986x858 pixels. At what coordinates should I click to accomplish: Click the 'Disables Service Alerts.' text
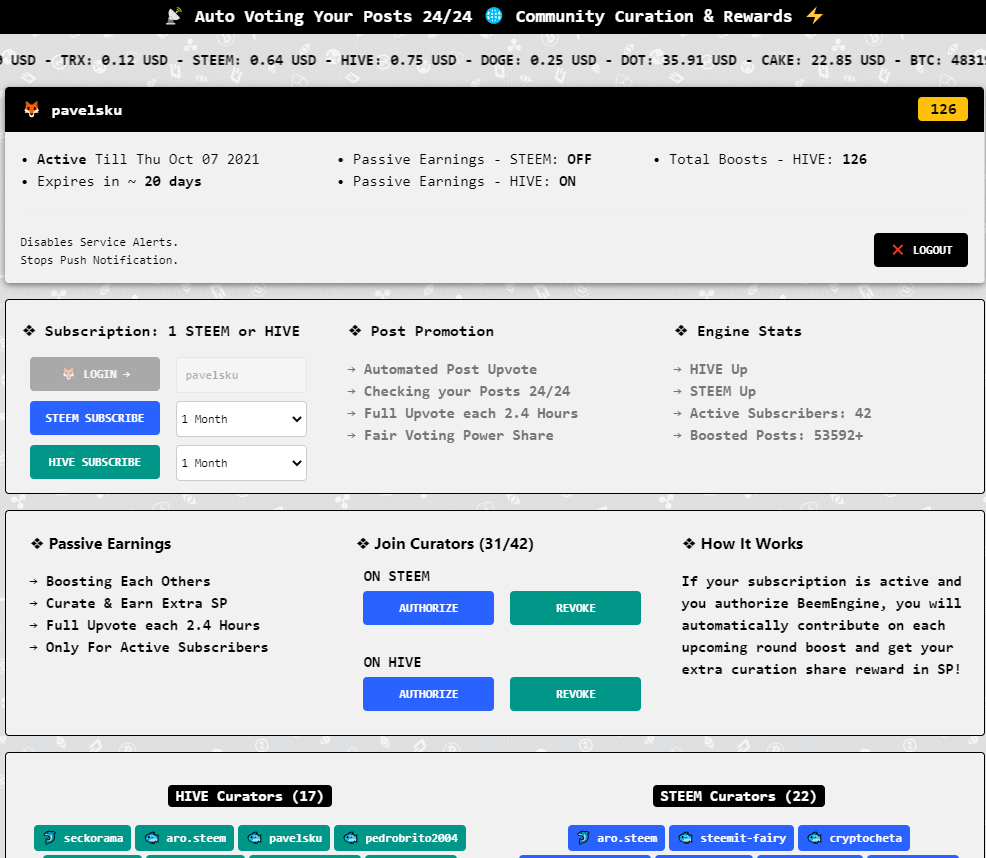(x=99, y=242)
